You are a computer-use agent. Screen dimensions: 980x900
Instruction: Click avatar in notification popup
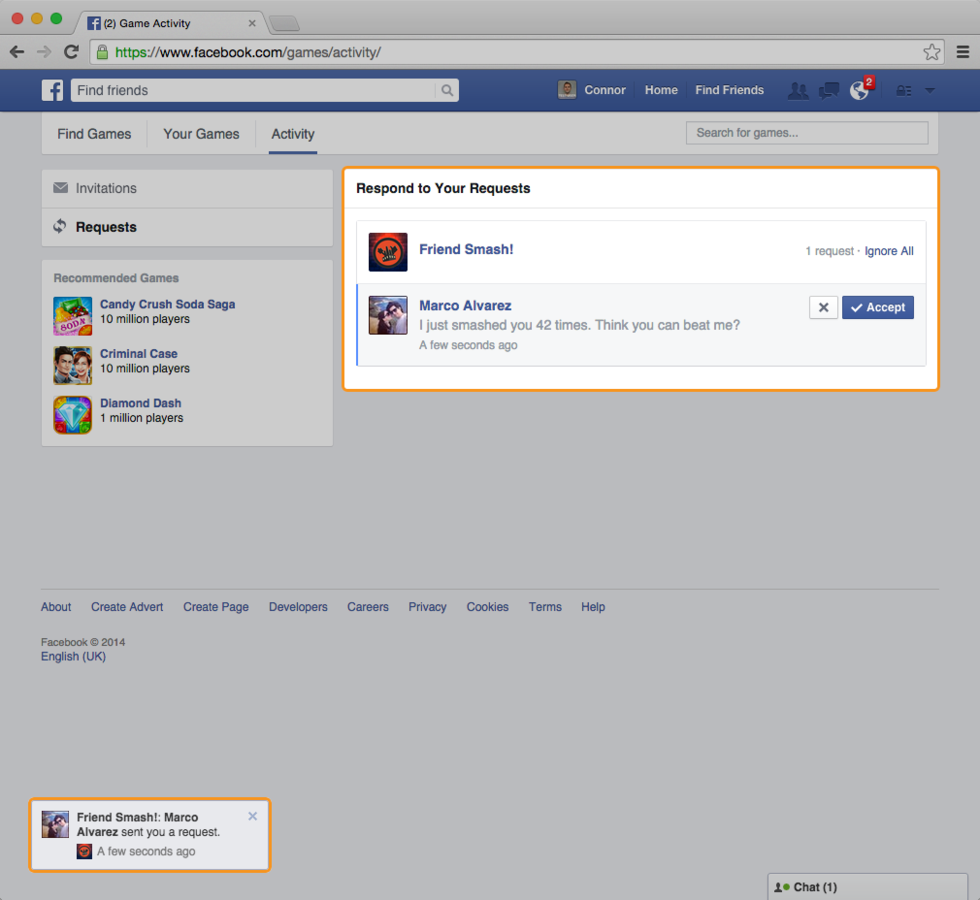tap(55, 824)
